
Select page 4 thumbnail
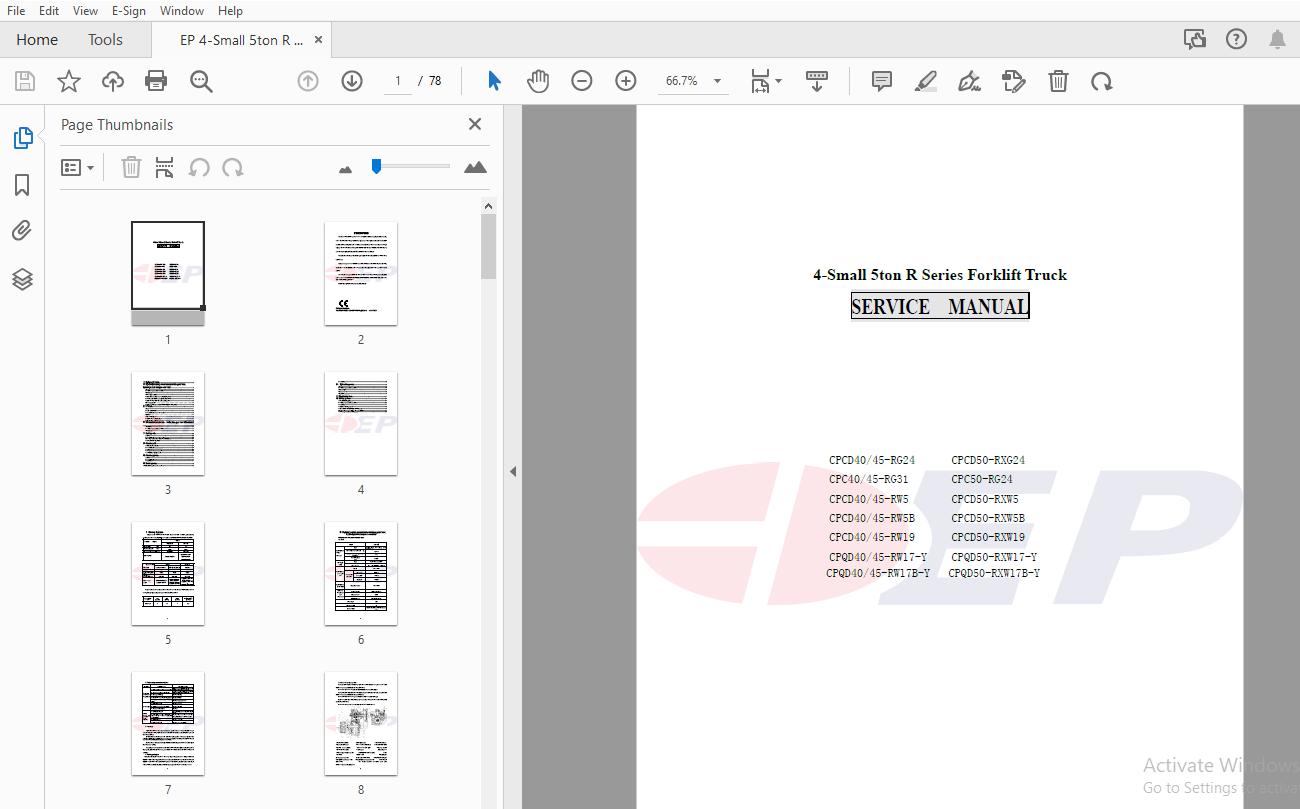coord(361,423)
